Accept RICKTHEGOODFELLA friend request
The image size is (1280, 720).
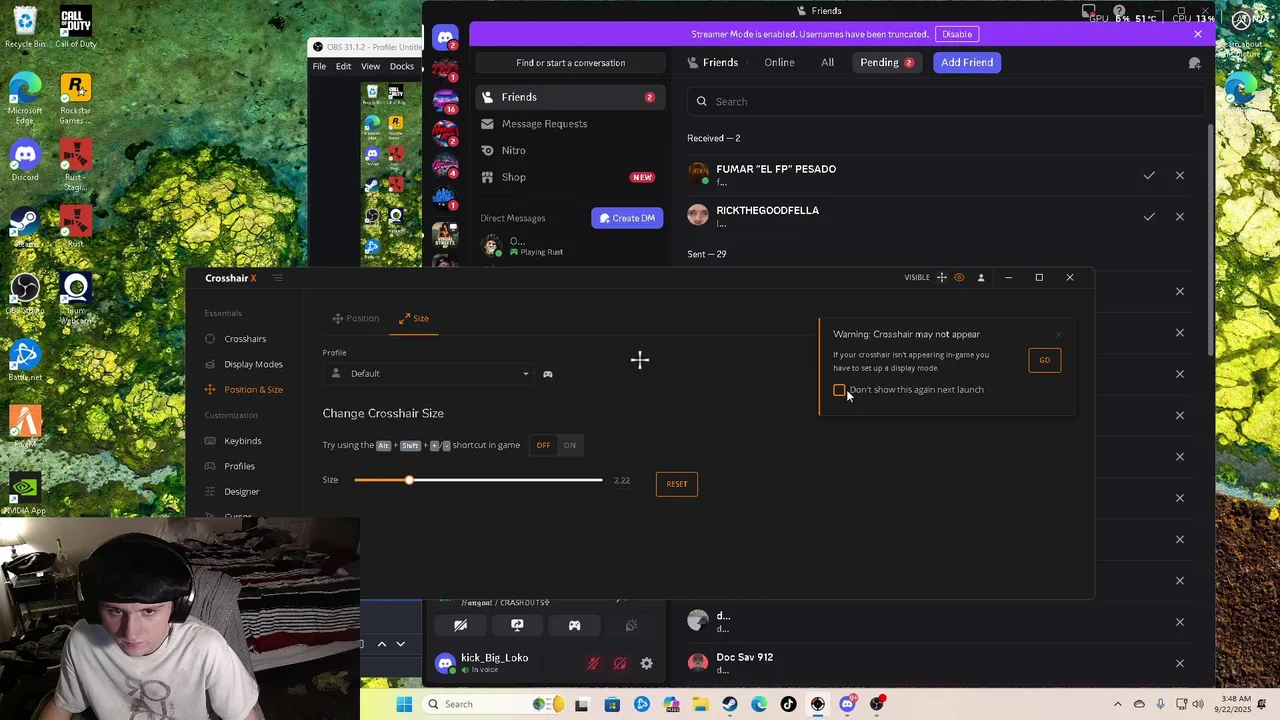click(1149, 217)
